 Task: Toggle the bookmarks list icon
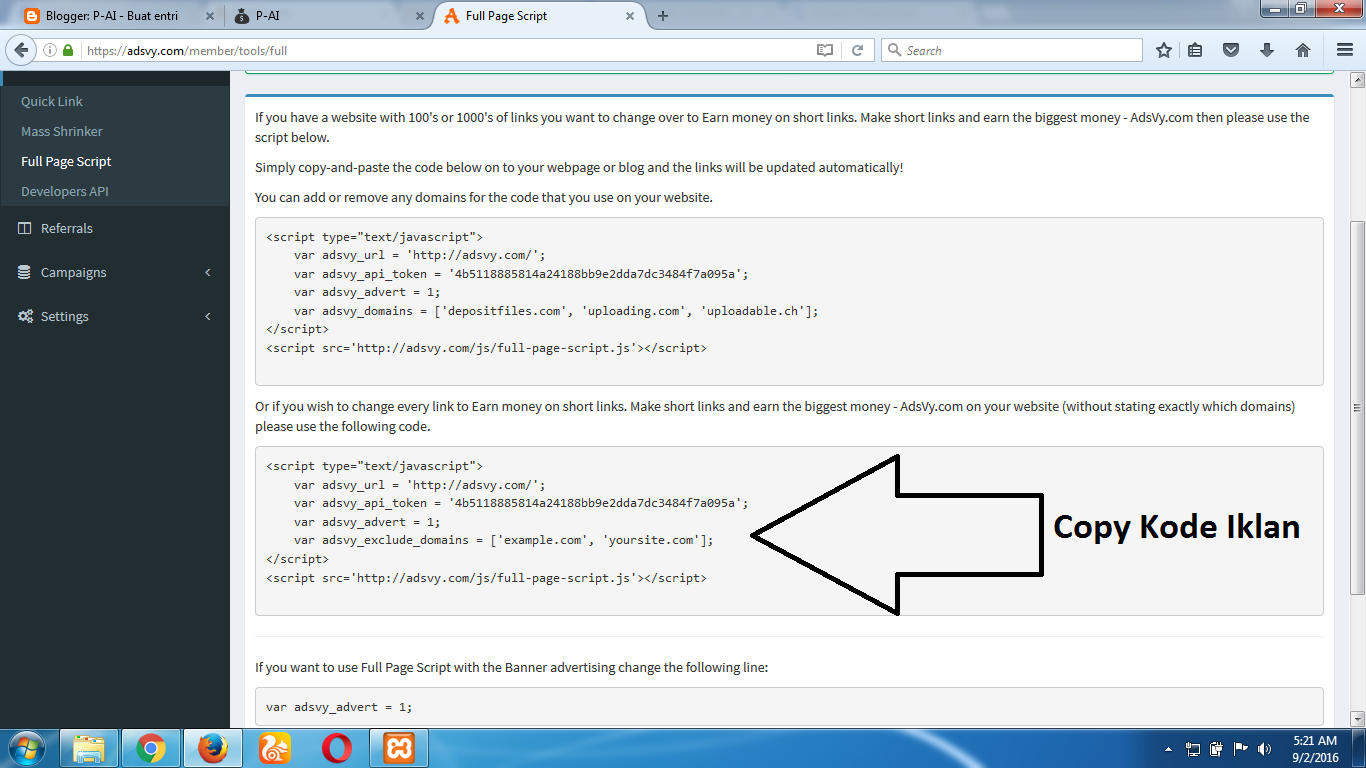click(1196, 49)
